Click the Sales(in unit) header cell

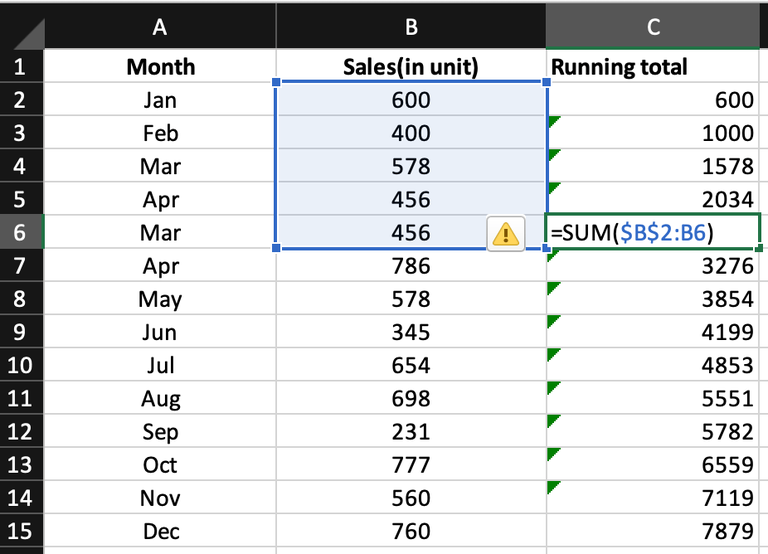pyautogui.click(x=410, y=67)
